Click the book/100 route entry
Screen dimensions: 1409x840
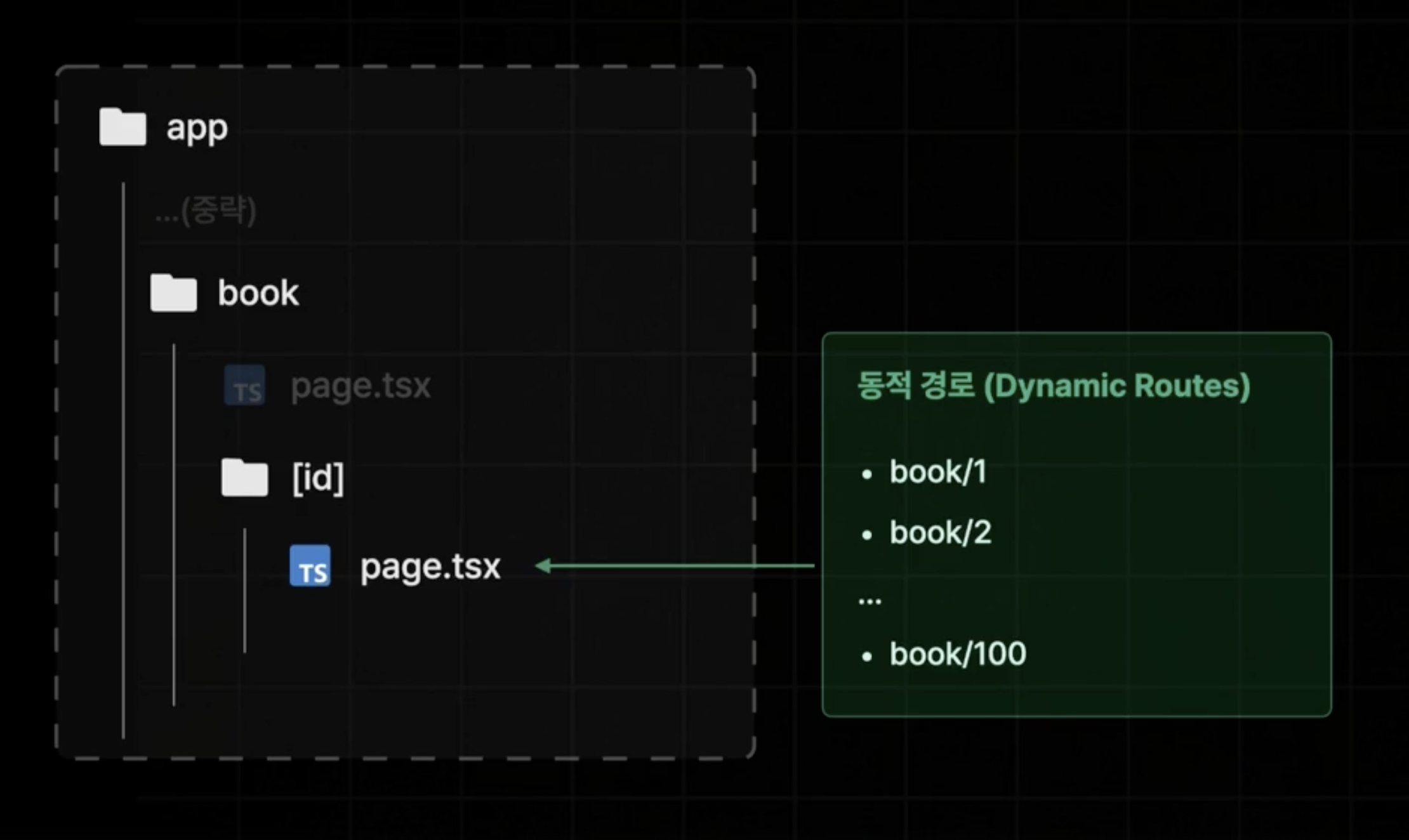point(957,654)
